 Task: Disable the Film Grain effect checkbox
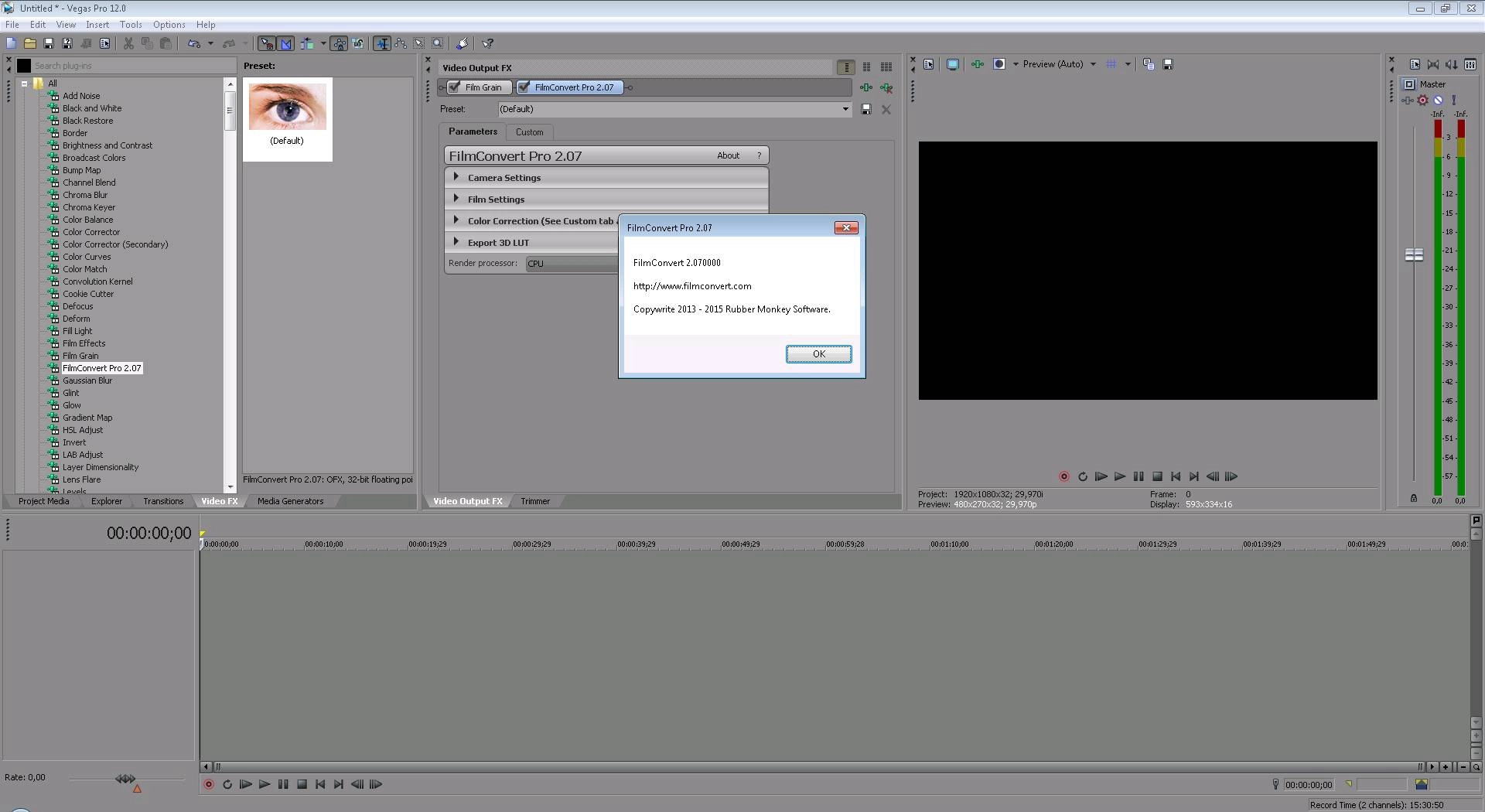click(456, 87)
